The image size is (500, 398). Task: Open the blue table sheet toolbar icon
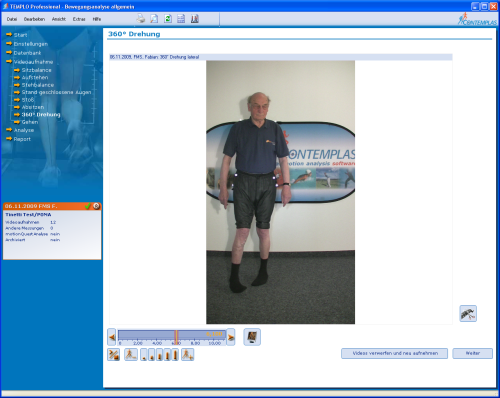click(181, 19)
